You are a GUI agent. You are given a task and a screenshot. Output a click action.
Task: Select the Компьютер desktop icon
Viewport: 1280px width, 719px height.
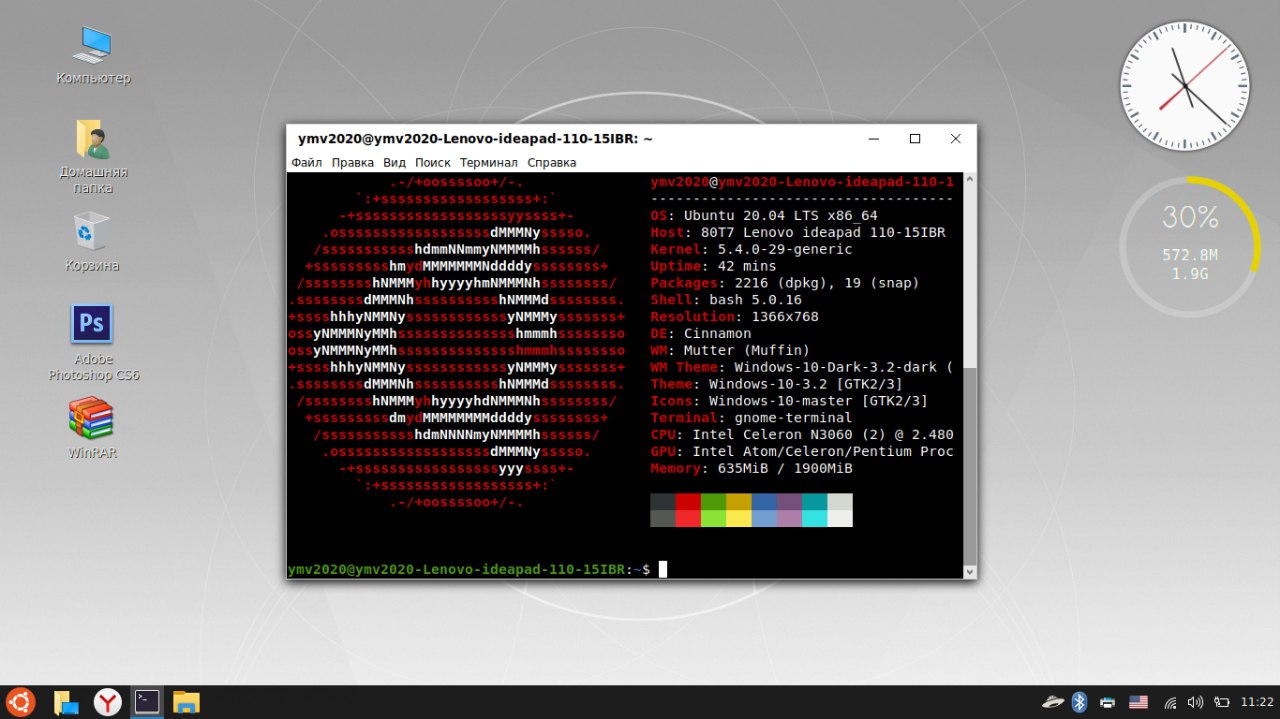click(x=93, y=55)
